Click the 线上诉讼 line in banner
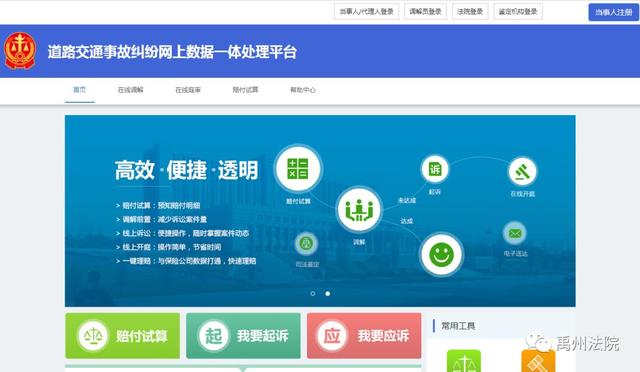Viewport: 640px width, 372px height. [182, 233]
